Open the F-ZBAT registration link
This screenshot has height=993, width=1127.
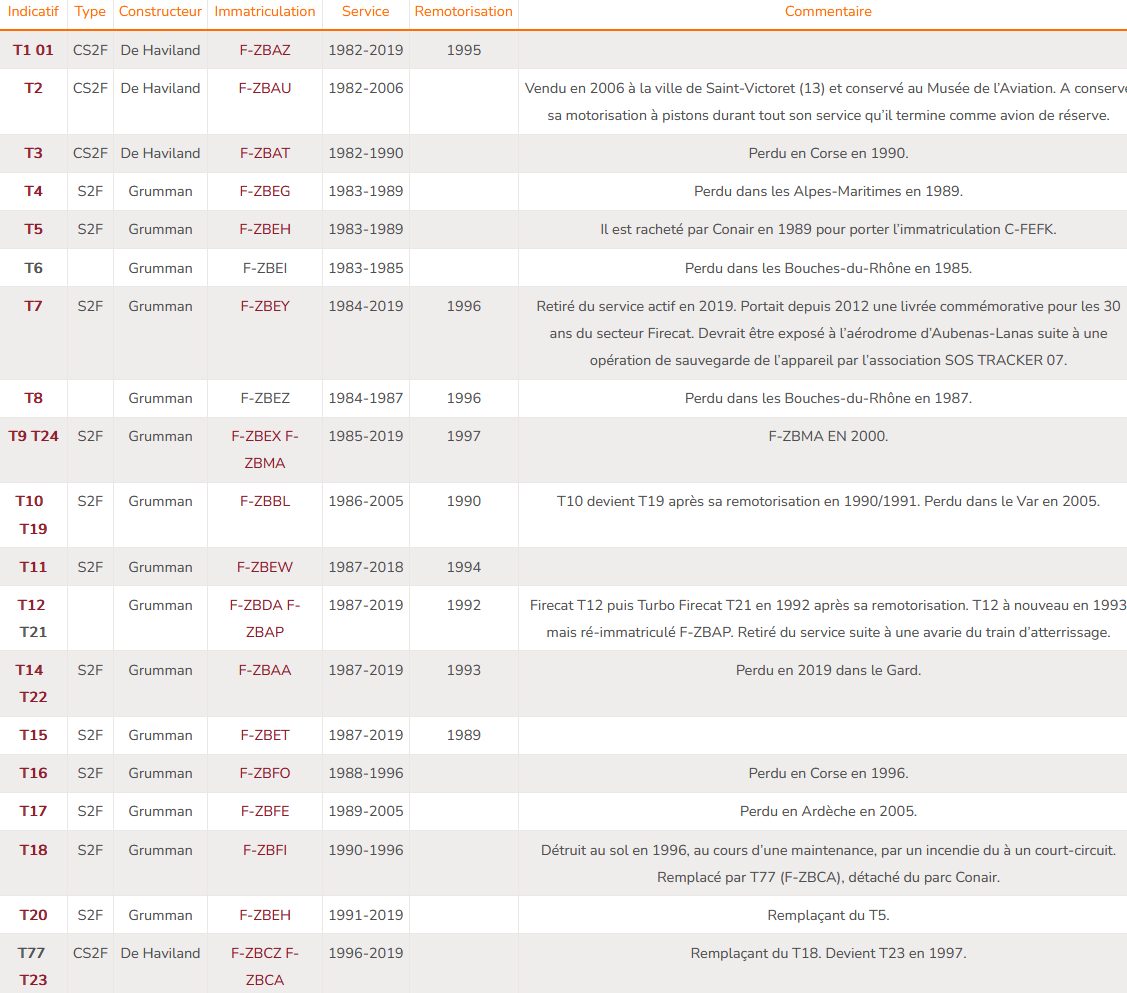pos(264,153)
